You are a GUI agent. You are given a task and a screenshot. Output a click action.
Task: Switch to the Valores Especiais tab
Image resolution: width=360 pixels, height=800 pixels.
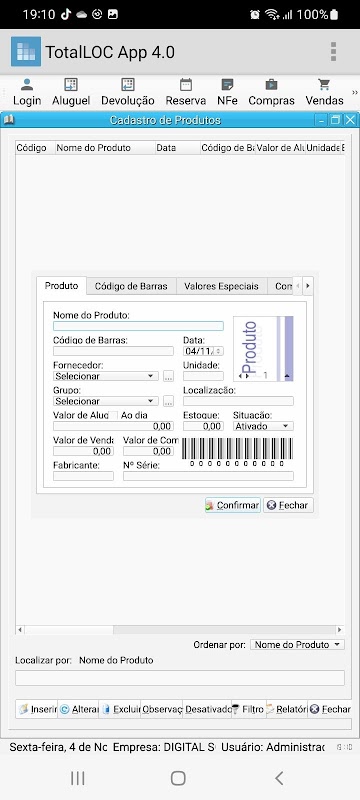pos(221,286)
